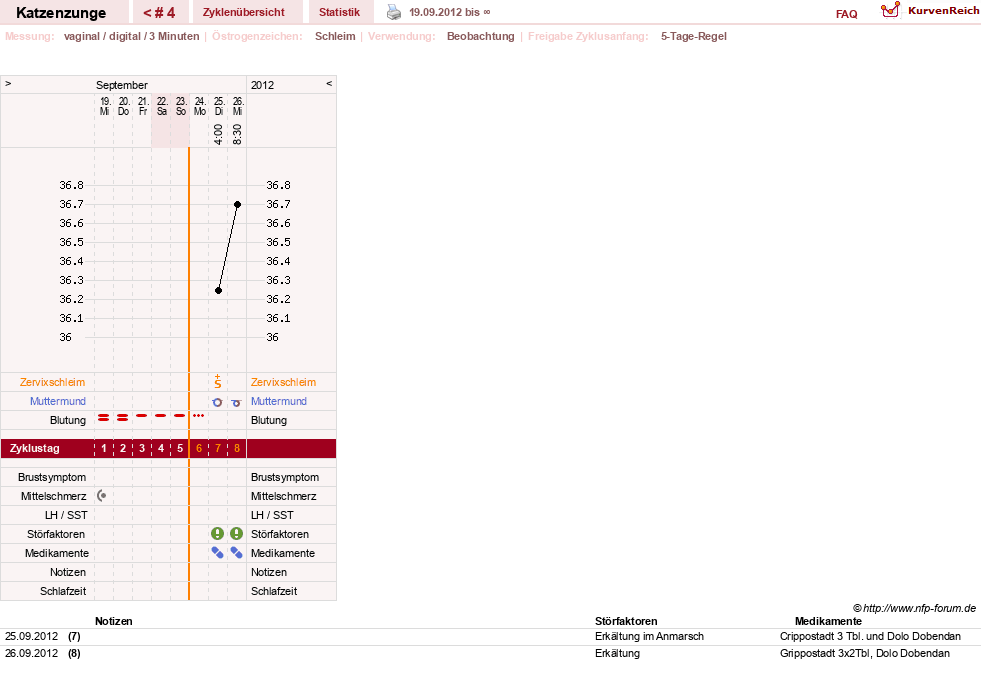Click the '<' arrow at chart top-right
The image size is (981, 680).
(329, 83)
